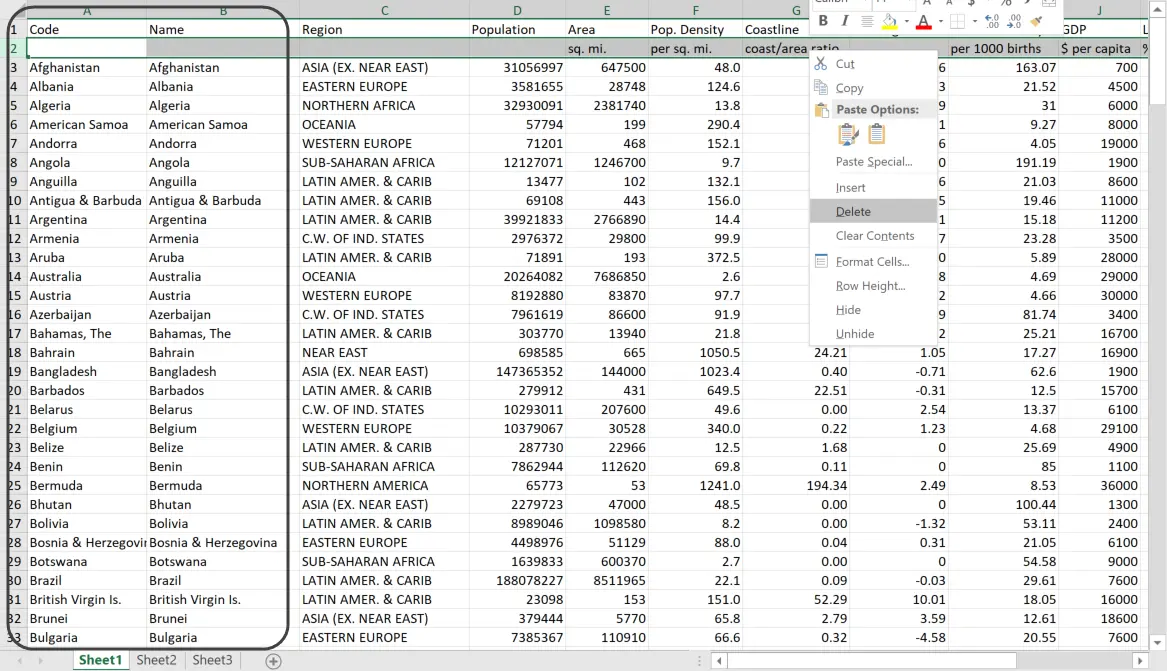
Task: Click next sheet navigation arrow
Action: click(x=40, y=661)
